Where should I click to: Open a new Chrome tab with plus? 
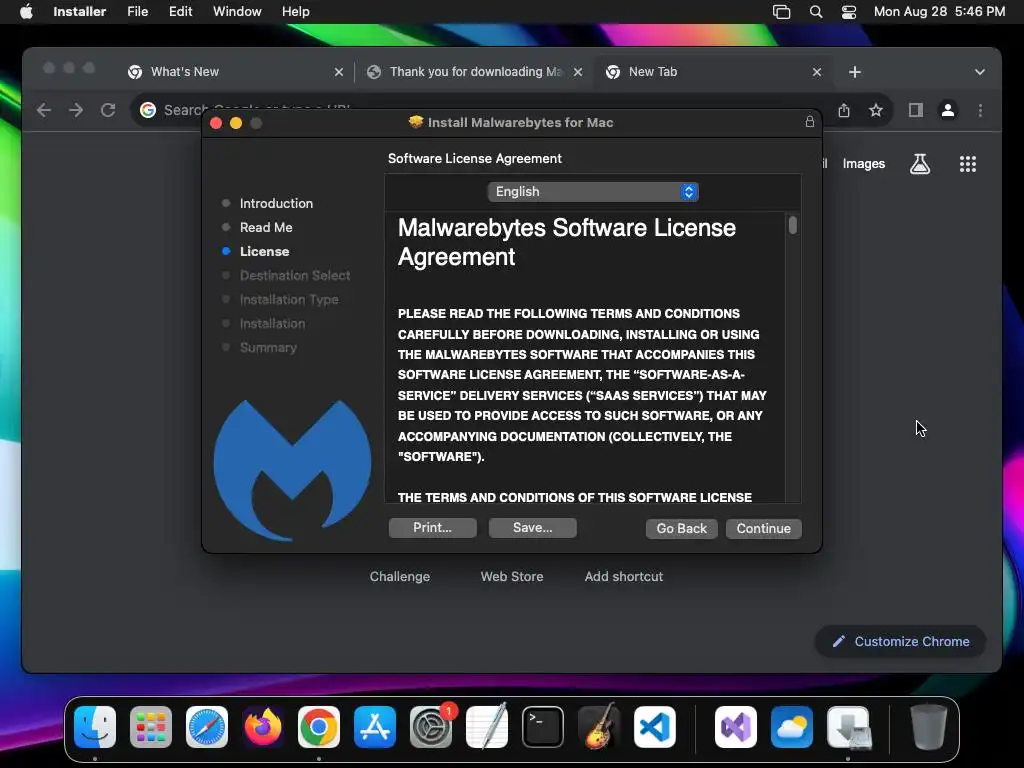coord(855,72)
